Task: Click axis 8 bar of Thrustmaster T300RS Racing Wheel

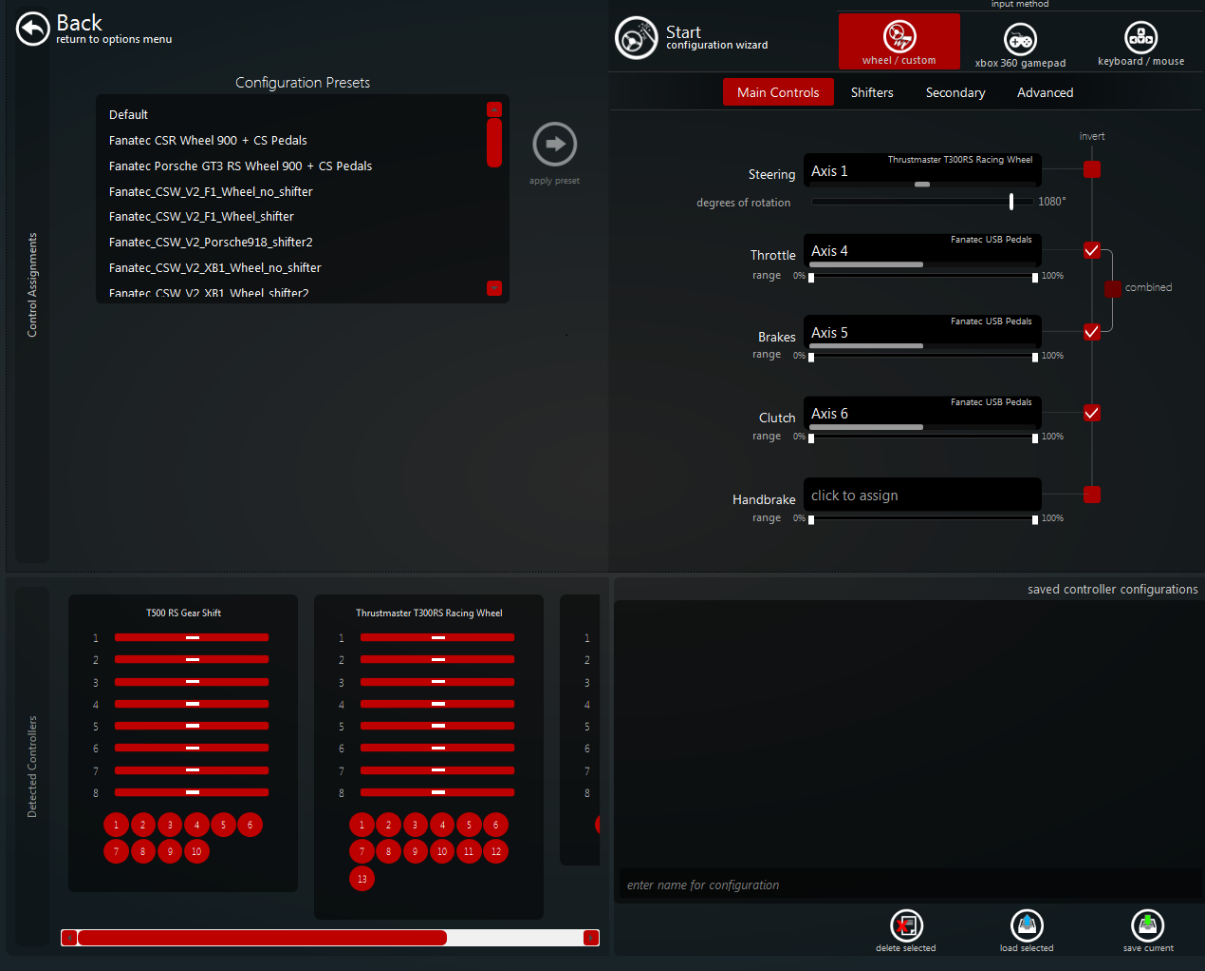Action: click(437, 792)
